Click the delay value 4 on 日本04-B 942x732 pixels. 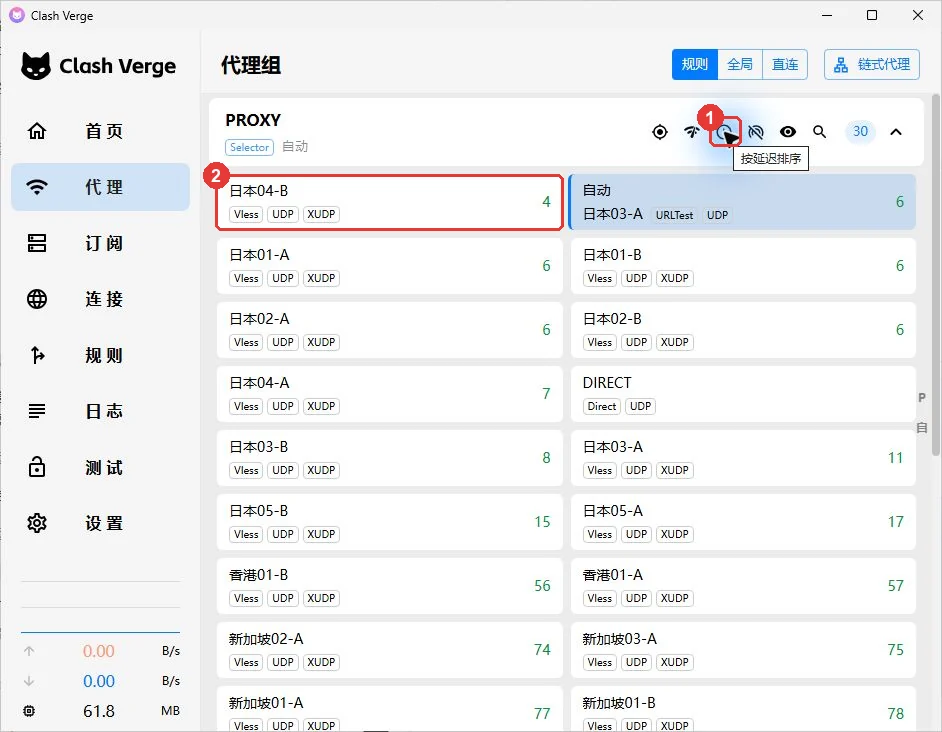(x=546, y=202)
